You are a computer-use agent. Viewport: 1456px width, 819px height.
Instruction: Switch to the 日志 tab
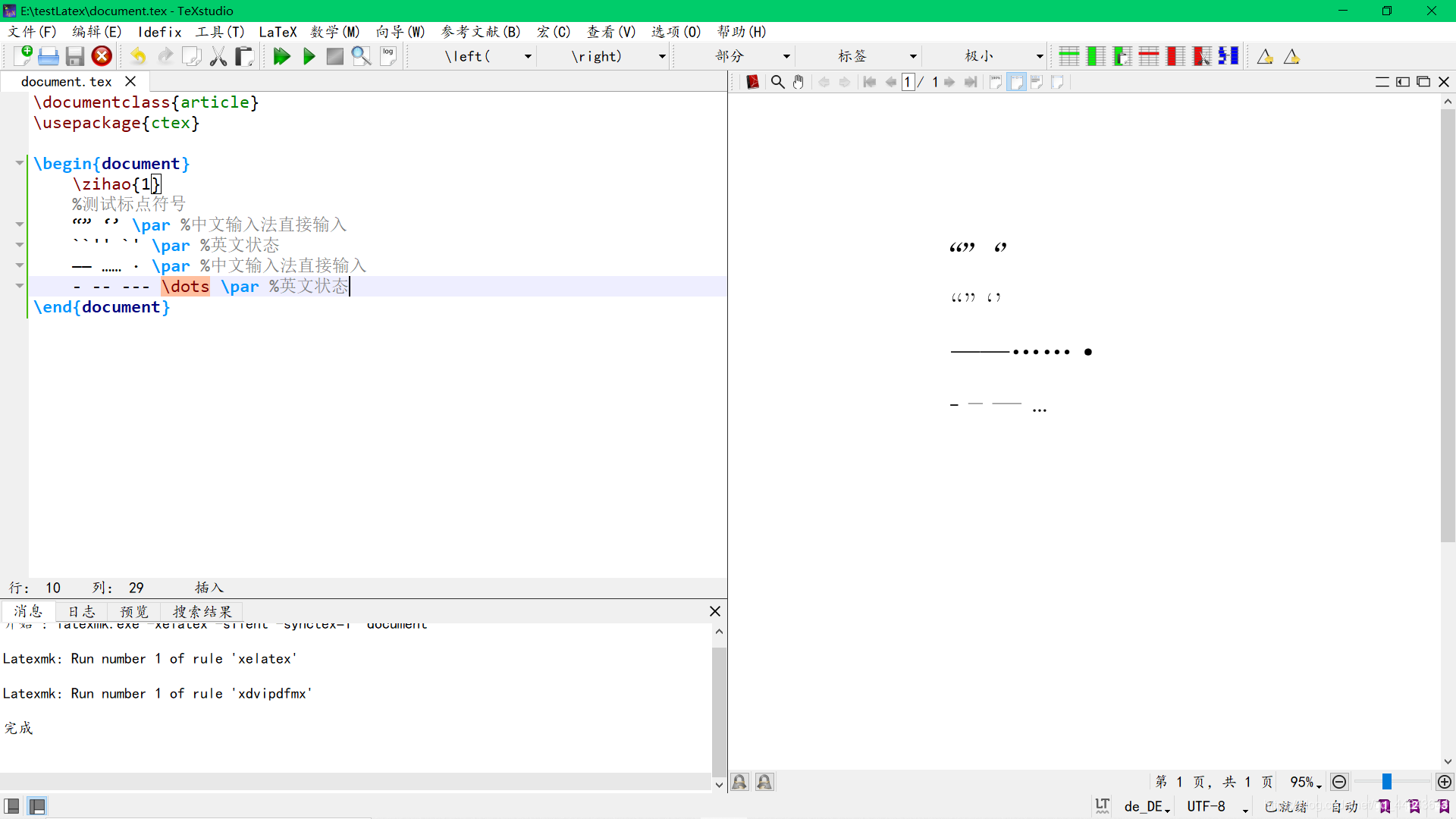[x=81, y=612]
